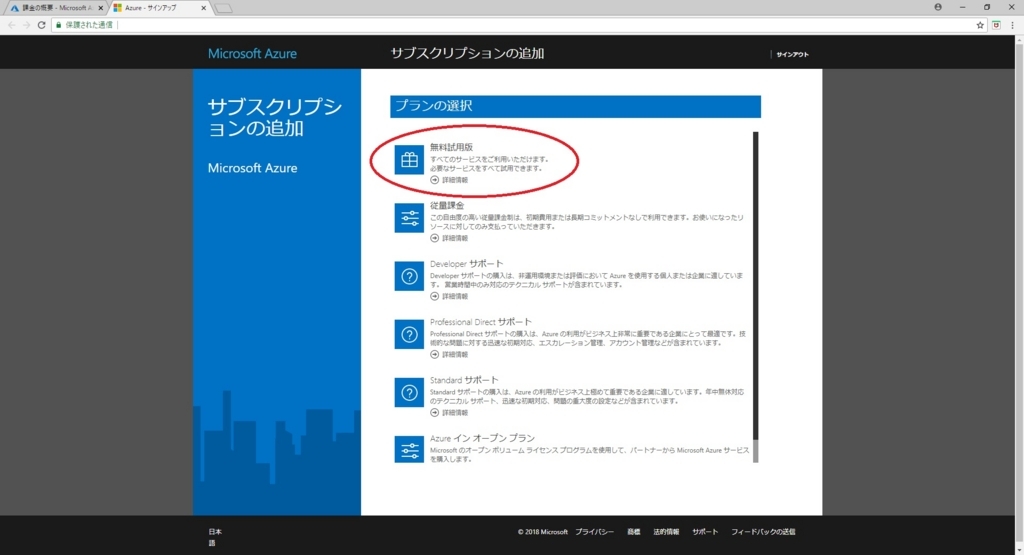The height and width of the screenshot is (555, 1024).
Task: Select the 無料試用版 gift box icon
Action: [x=409, y=160]
